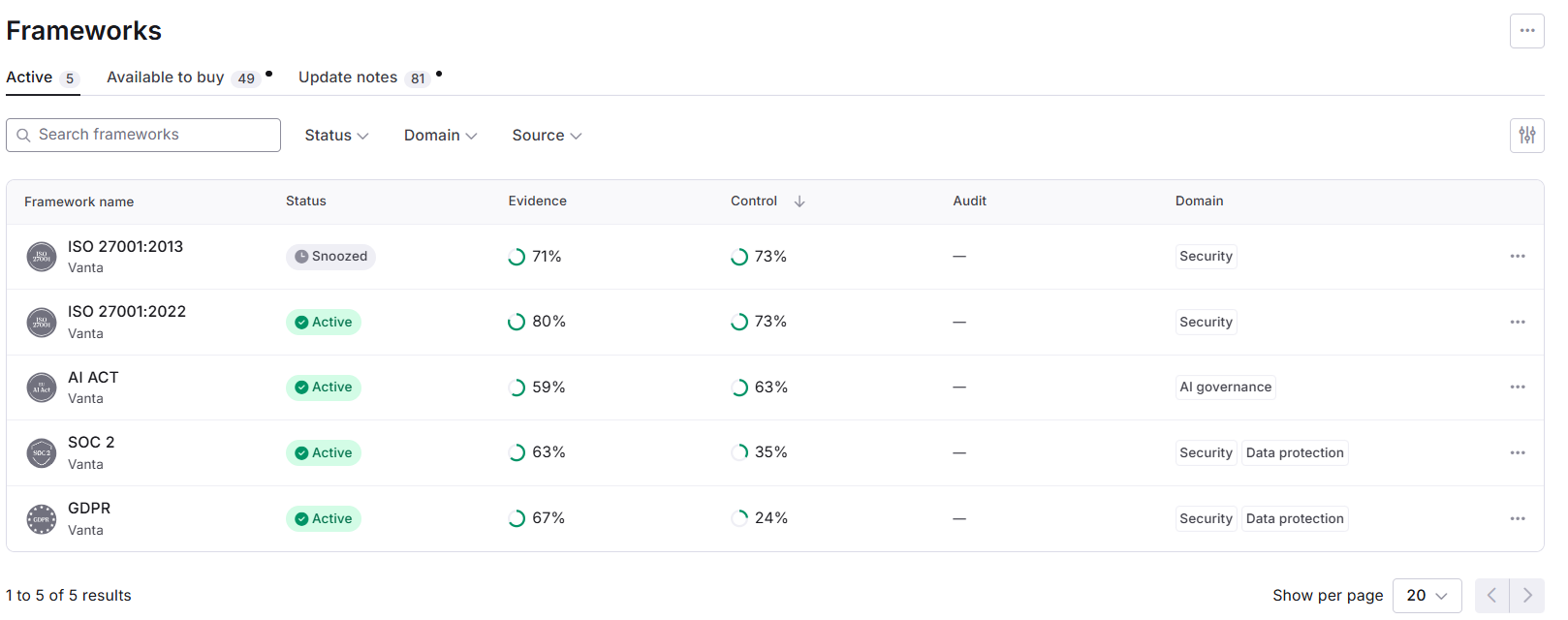Expand the Source filter dropdown
The width and height of the screenshot is (1568, 620).
[547, 136]
